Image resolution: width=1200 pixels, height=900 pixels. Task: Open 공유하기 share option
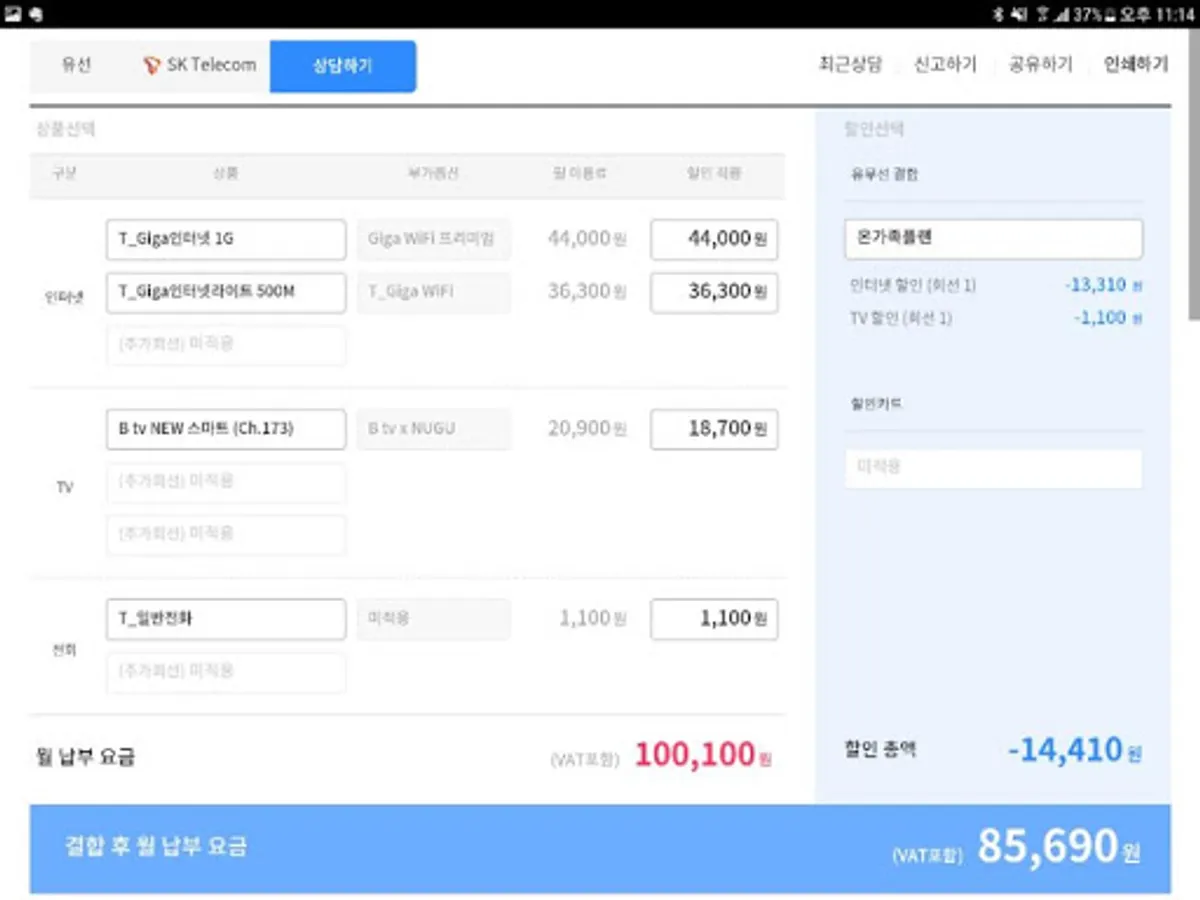pos(1040,65)
